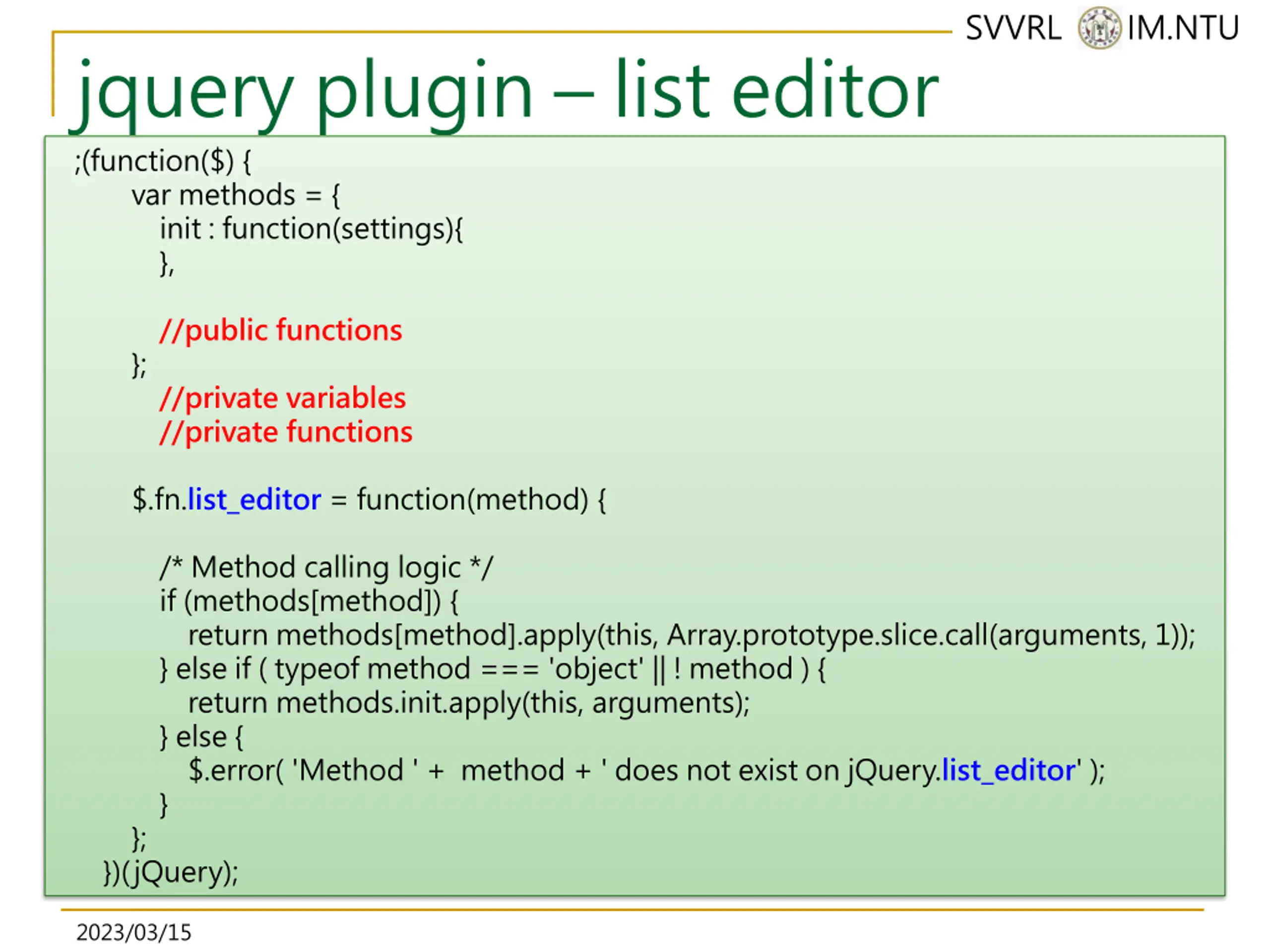
Task: Click the red '//private variables' comment
Action: [x=282, y=398]
